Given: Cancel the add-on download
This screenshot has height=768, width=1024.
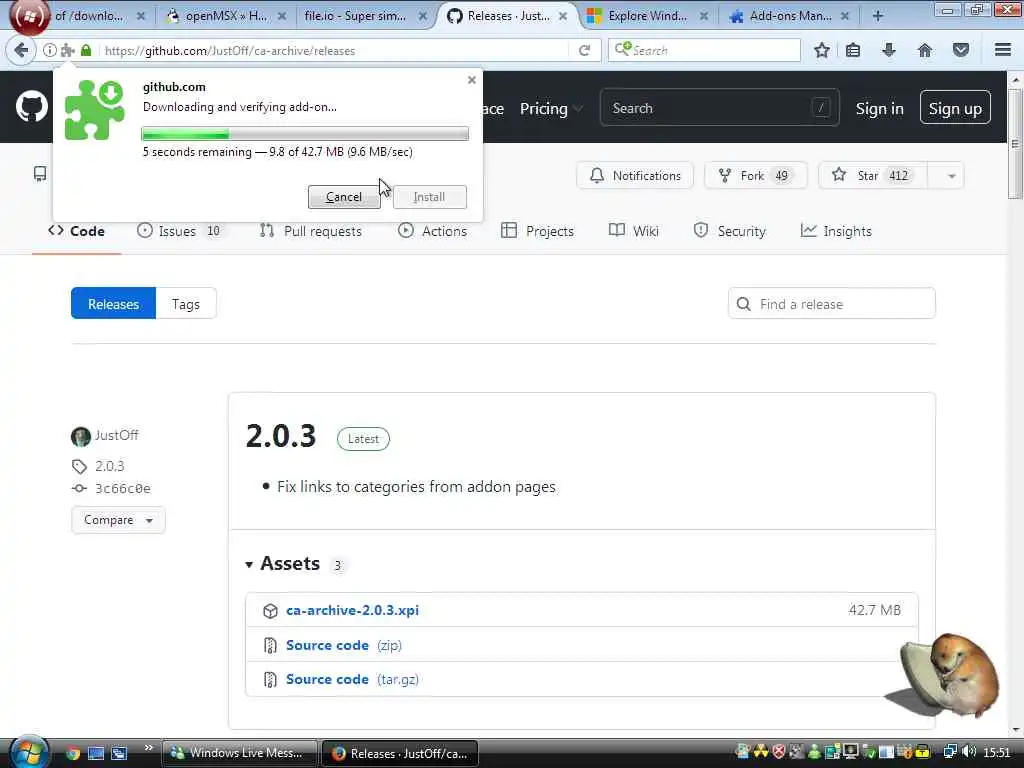Looking at the screenshot, I should pyautogui.click(x=344, y=197).
